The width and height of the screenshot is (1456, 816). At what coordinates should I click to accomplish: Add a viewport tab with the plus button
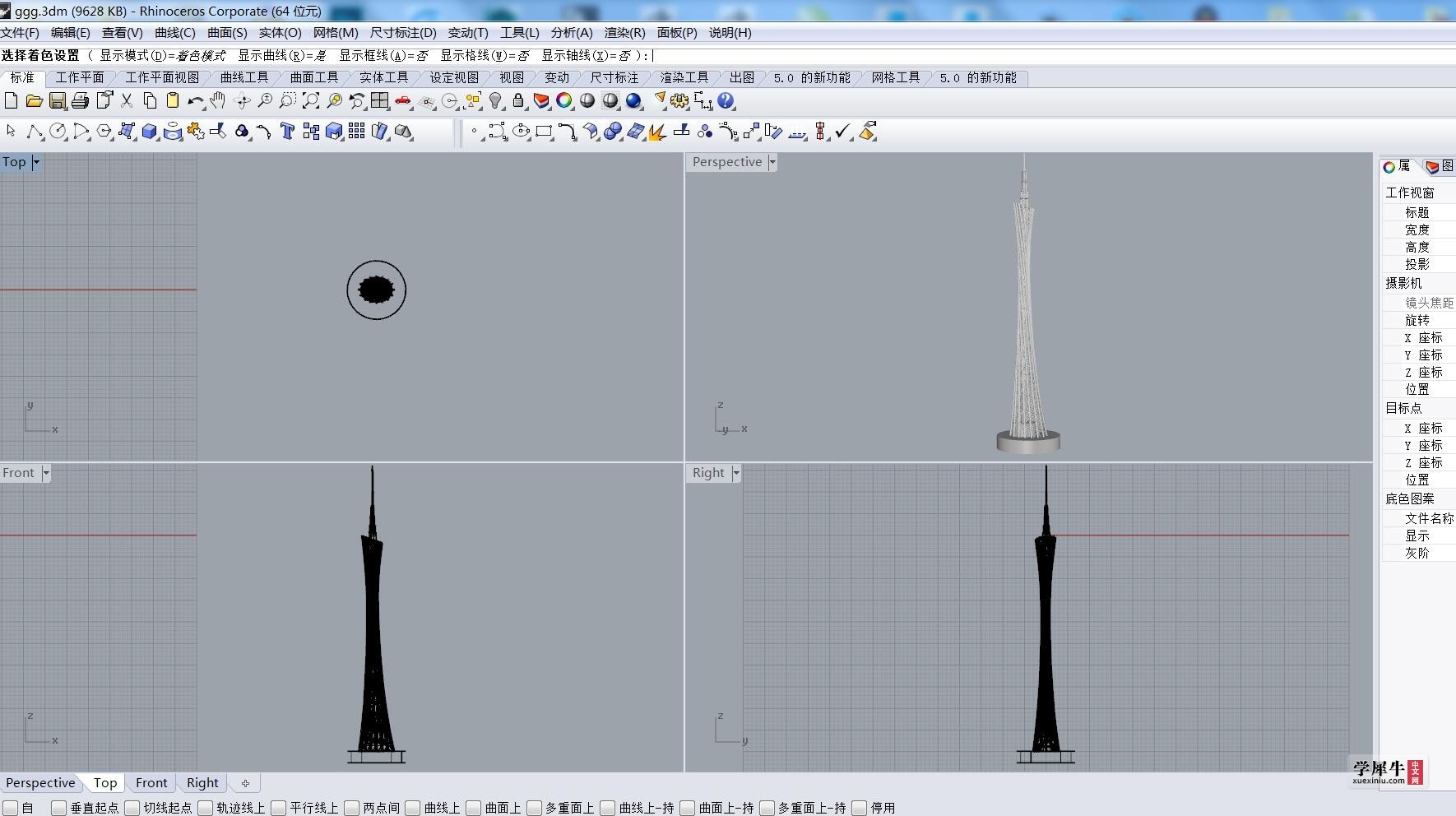245,783
